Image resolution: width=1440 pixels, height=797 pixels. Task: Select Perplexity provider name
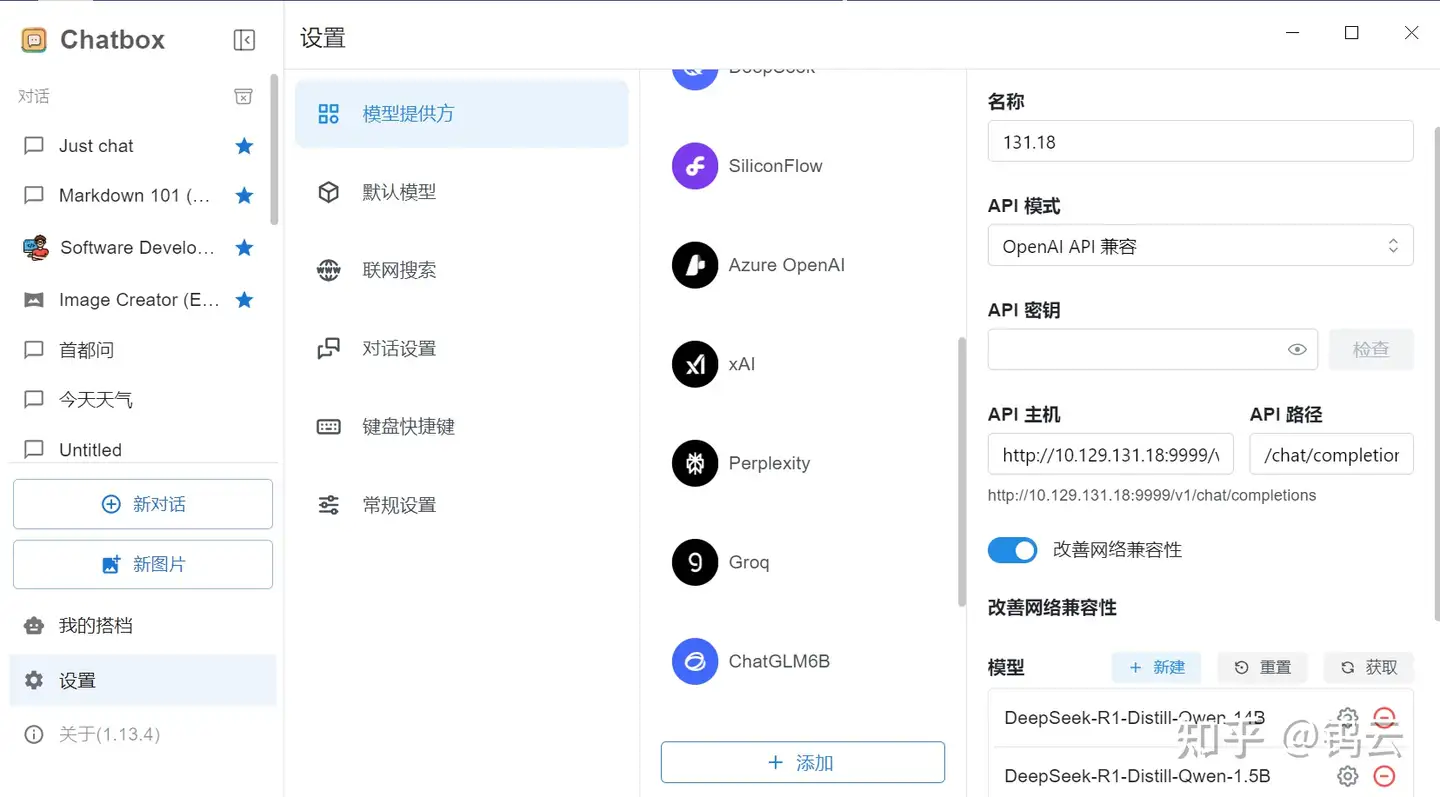769,463
